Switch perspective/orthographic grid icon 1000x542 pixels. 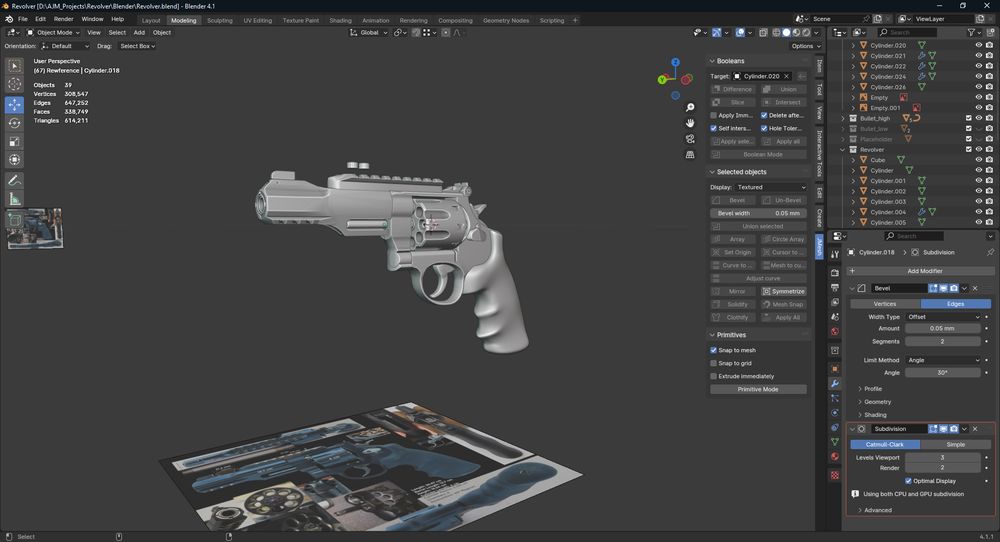click(690, 155)
